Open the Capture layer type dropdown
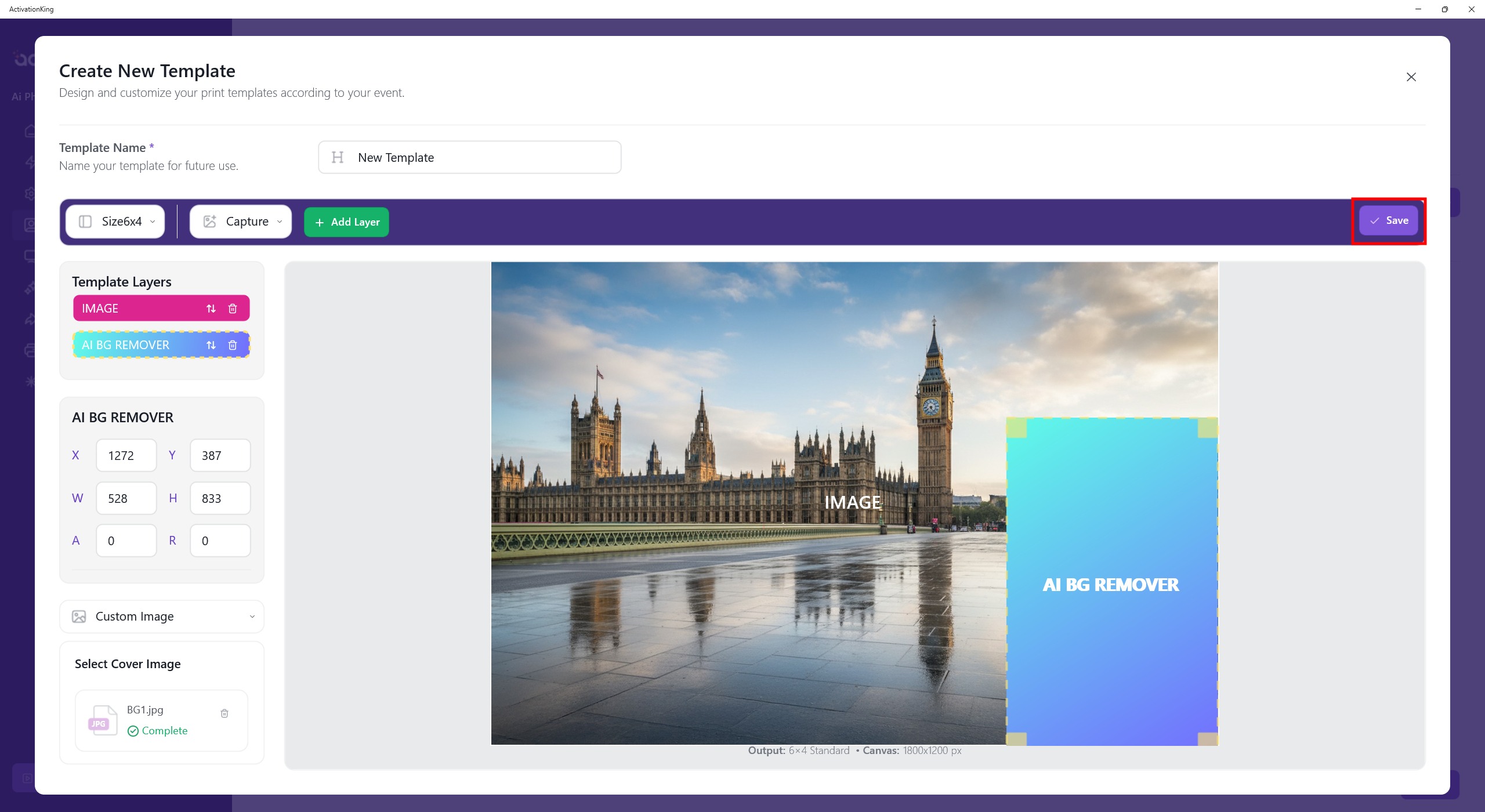 click(241, 222)
